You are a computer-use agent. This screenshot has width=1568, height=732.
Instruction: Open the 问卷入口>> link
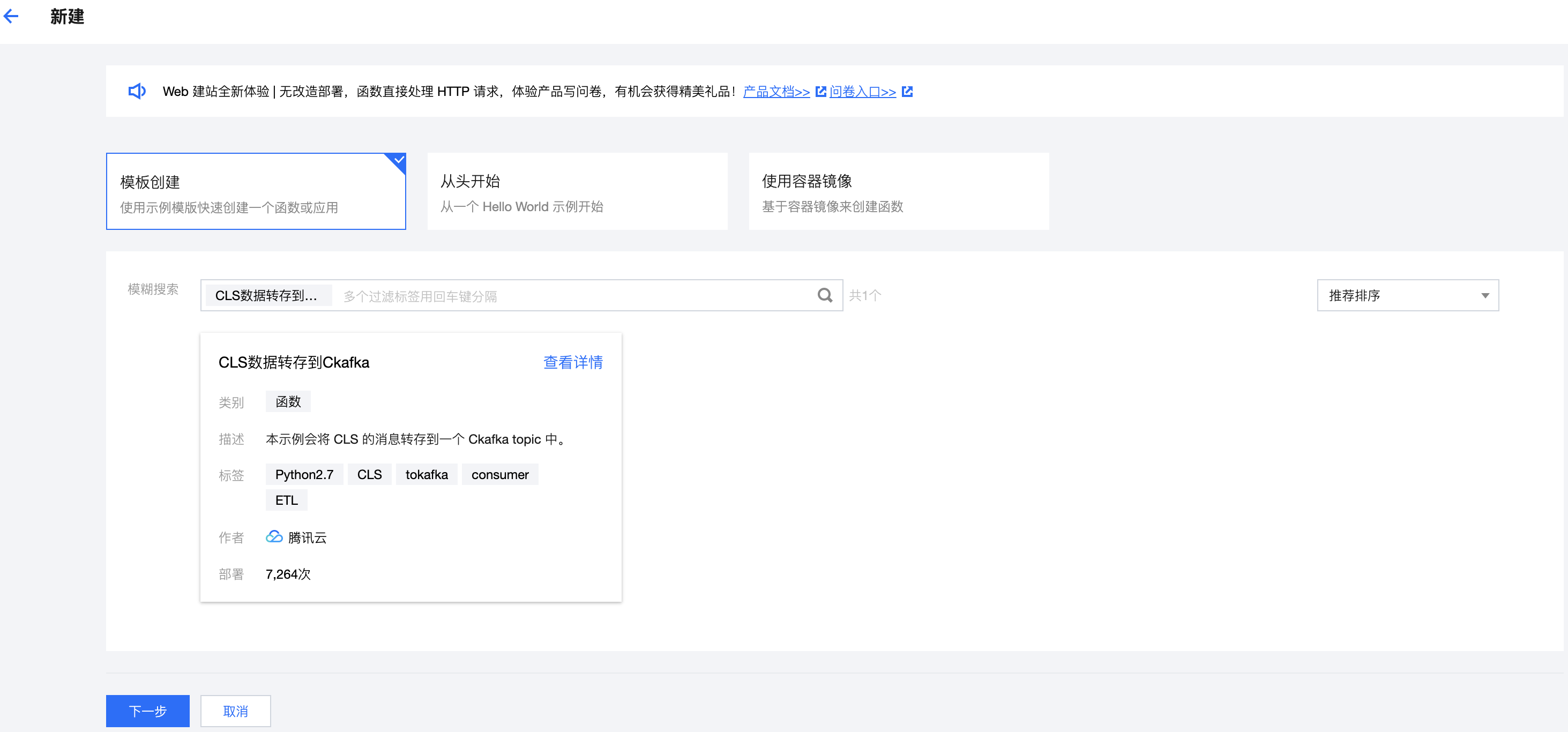point(863,91)
